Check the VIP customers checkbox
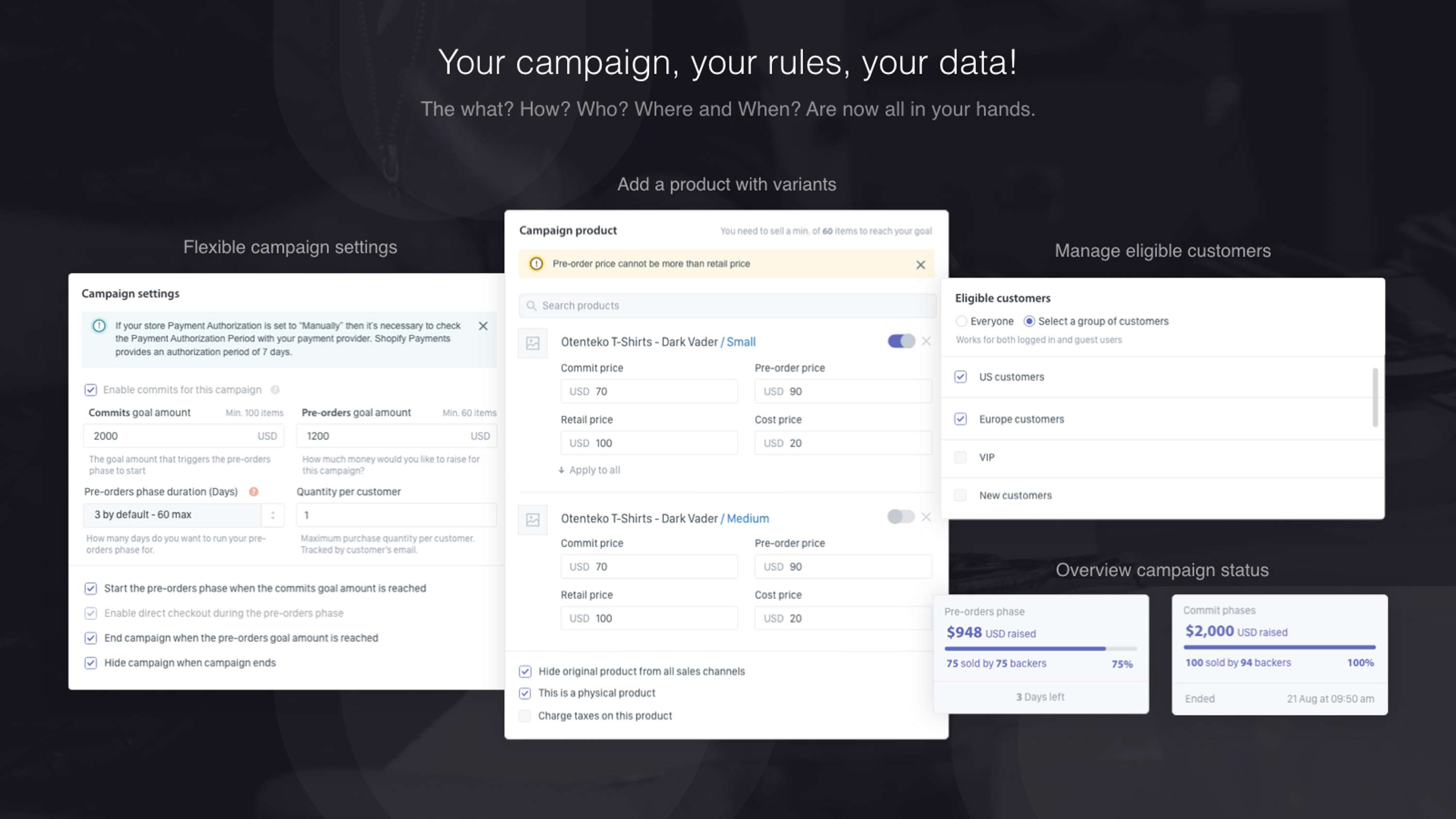The width and height of the screenshot is (1456, 819). tap(960, 457)
